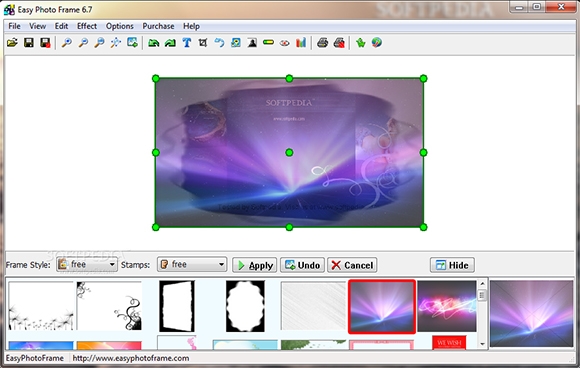Click the blue rotate arrow icon
Image resolution: width=580 pixels, height=368 pixels.
pos(219,43)
